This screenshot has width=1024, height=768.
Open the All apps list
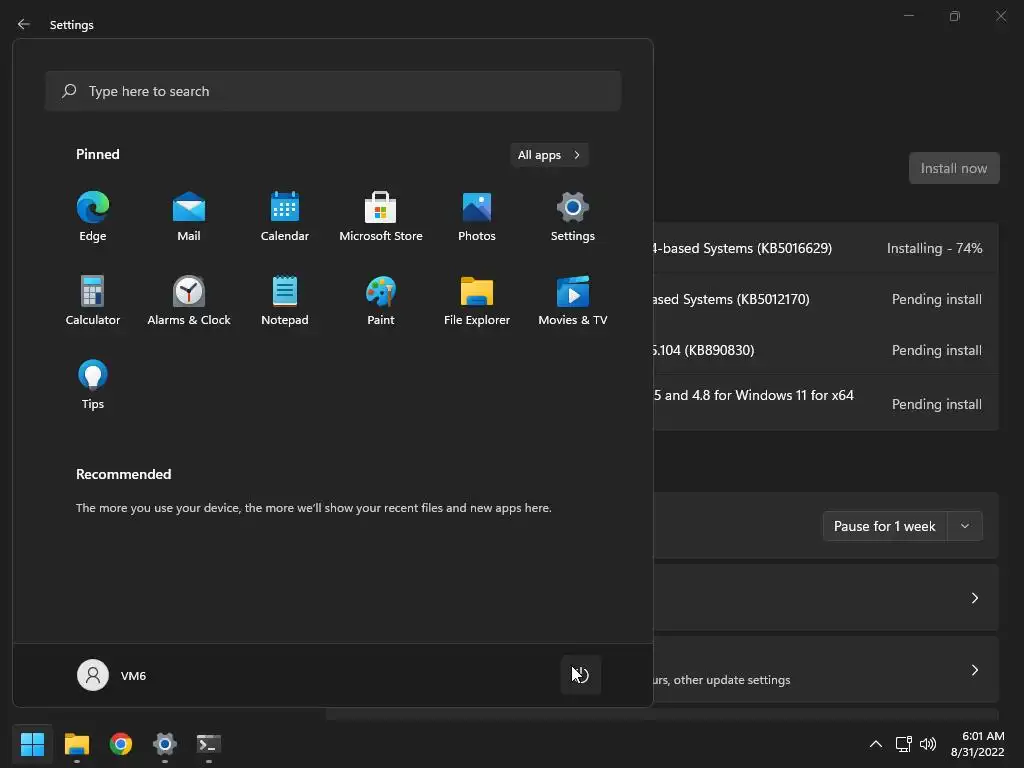(x=549, y=155)
